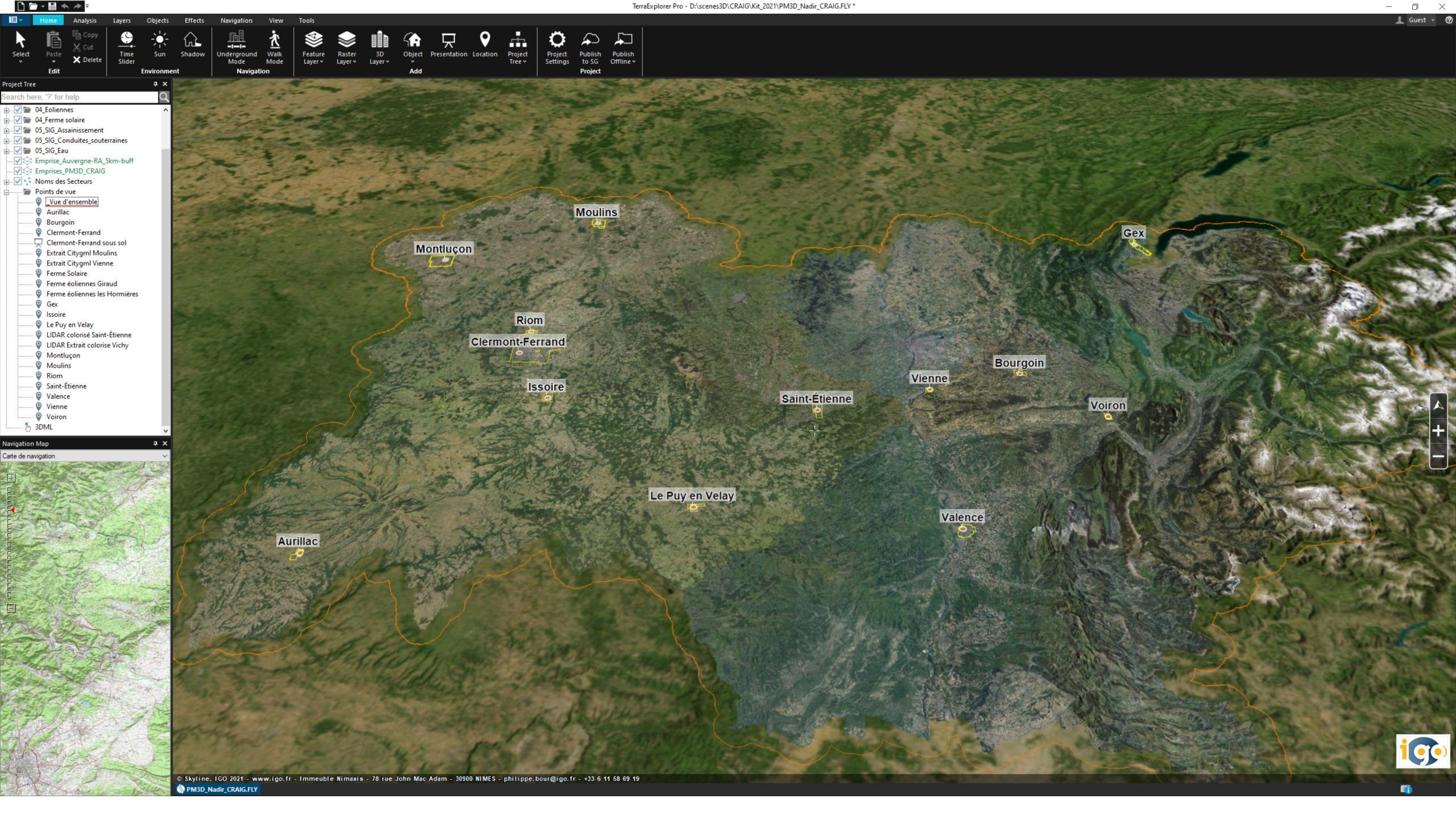
Task: Switch to the Navigation ribbon tab
Action: [236, 20]
